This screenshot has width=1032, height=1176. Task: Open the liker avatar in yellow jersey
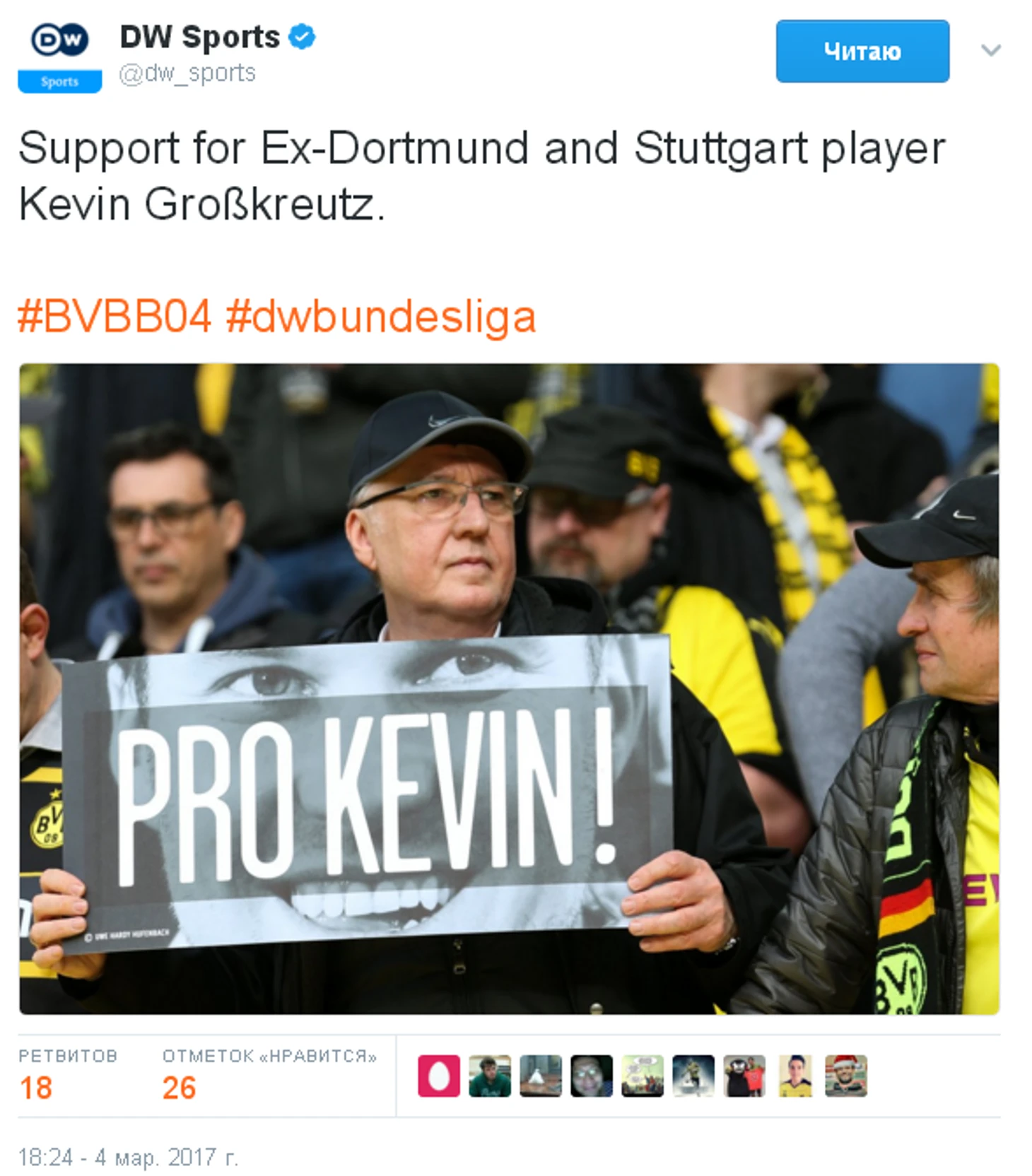pos(795,1076)
